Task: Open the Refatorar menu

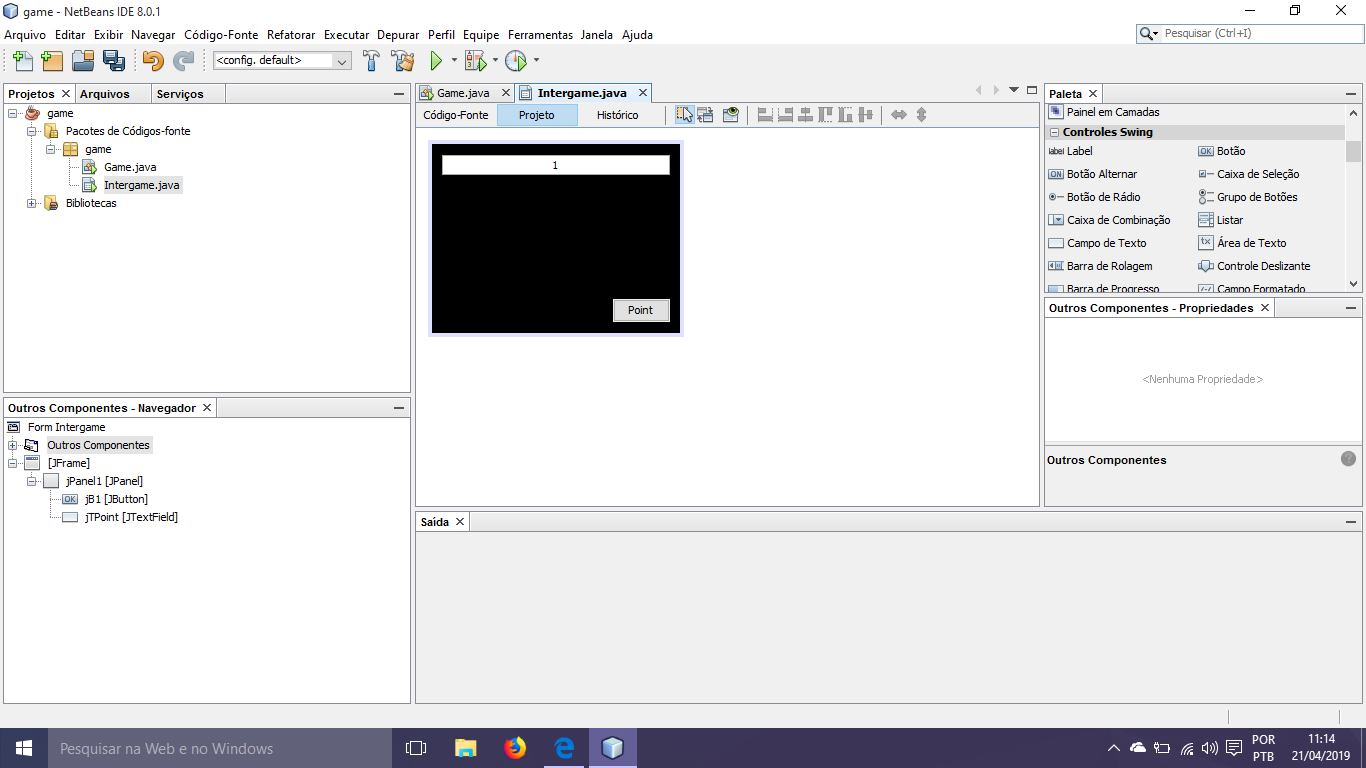Action: 291,34
